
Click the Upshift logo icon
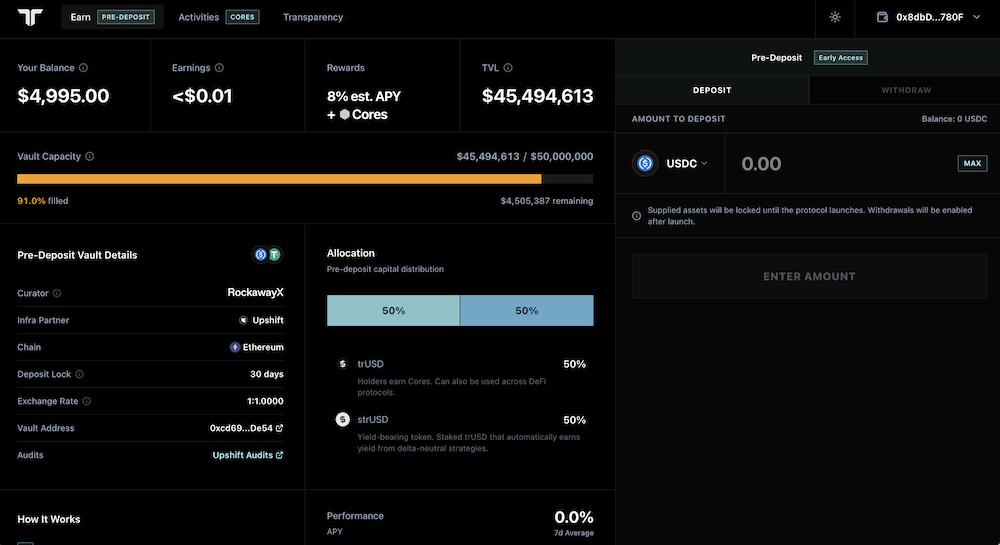243,320
